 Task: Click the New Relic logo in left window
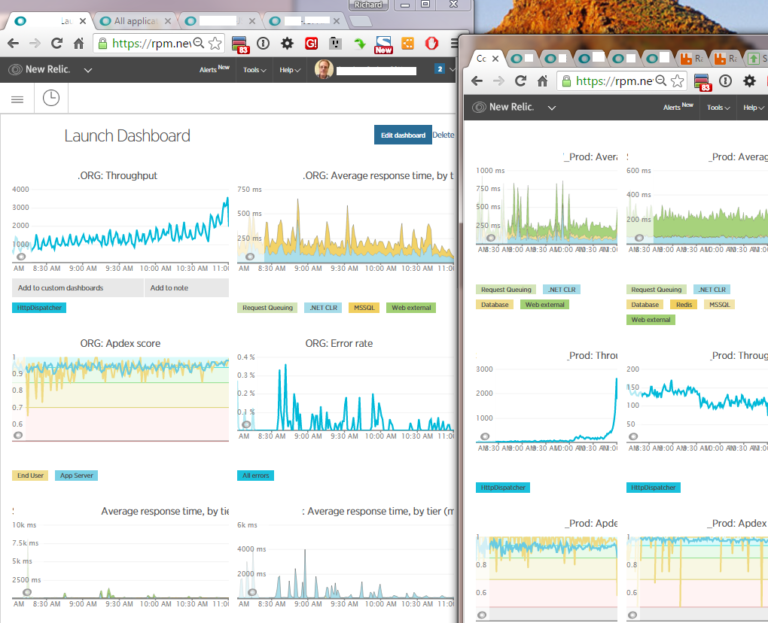(39, 70)
